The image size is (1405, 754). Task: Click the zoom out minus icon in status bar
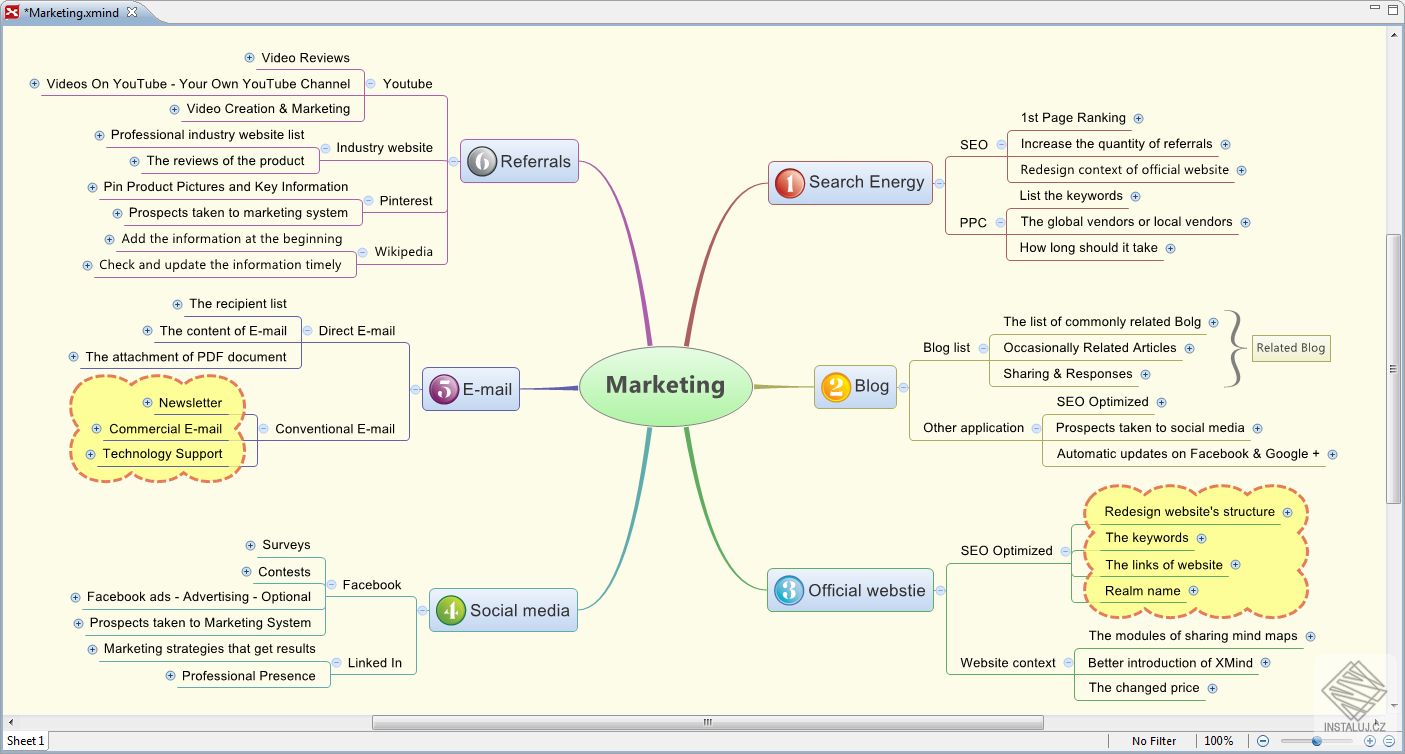(x=1264, y=741)
